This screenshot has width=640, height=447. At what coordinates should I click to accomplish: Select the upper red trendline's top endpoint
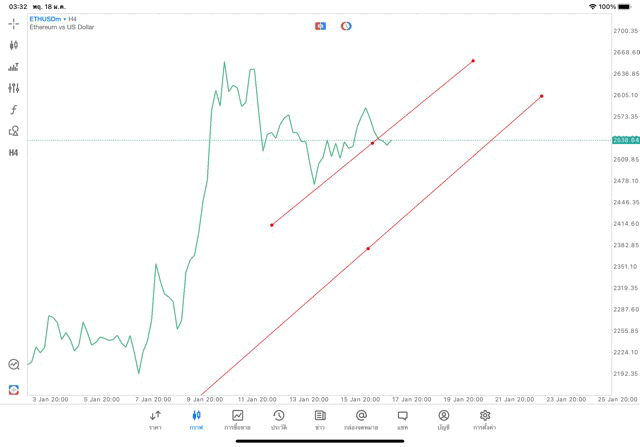coord(473,61)
